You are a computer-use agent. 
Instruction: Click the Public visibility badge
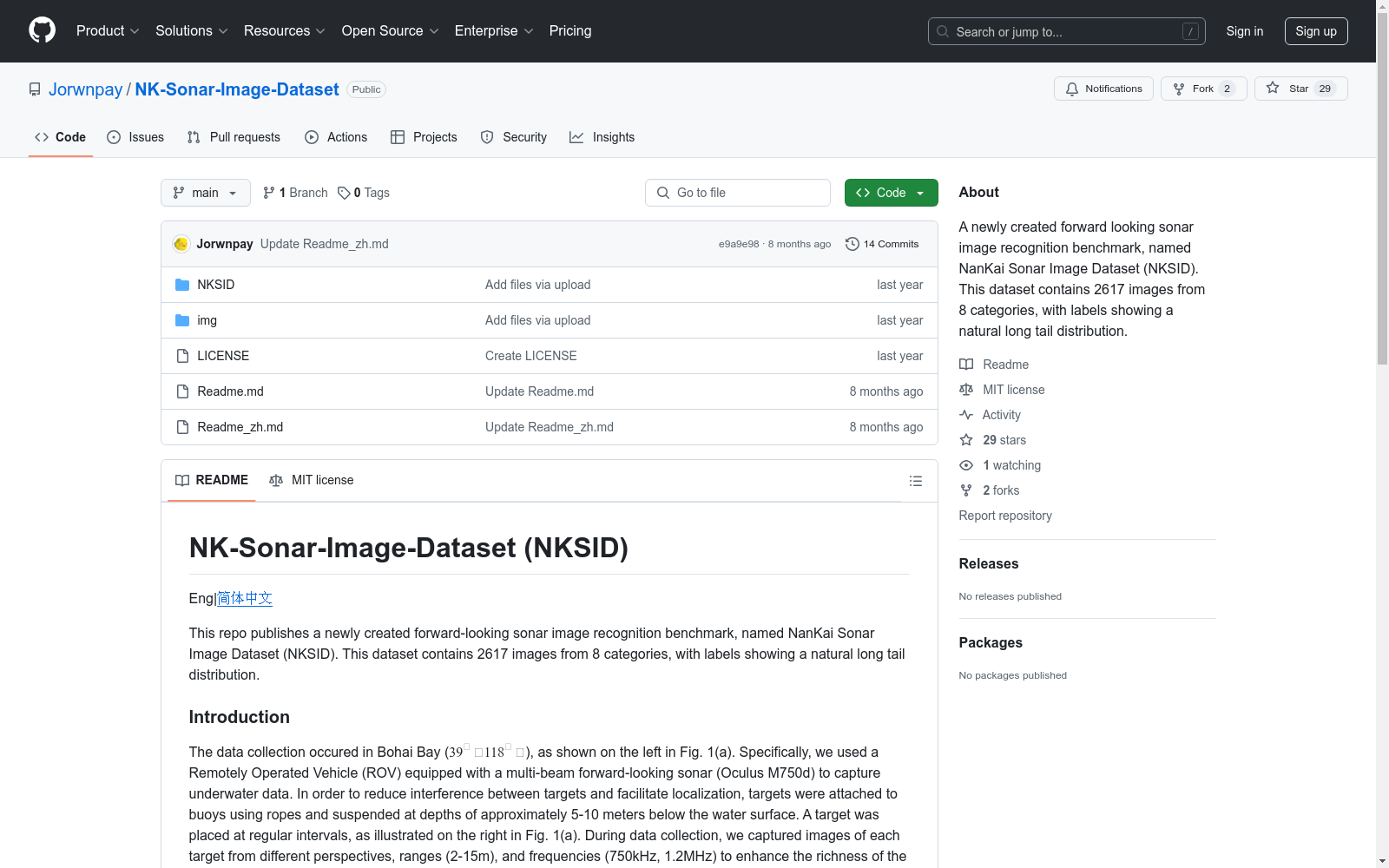366,89
